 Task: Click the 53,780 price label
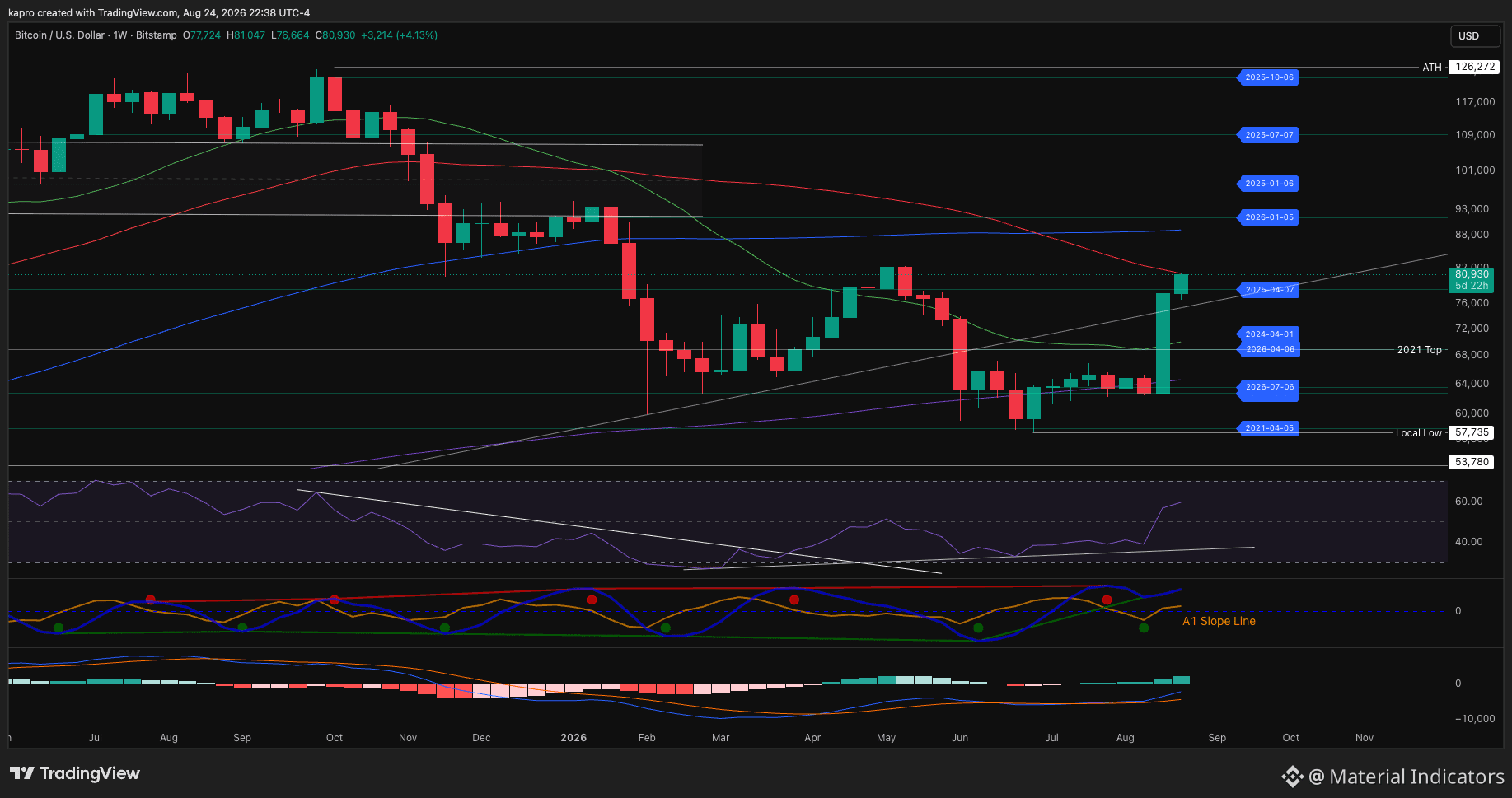pos(1472,462)
